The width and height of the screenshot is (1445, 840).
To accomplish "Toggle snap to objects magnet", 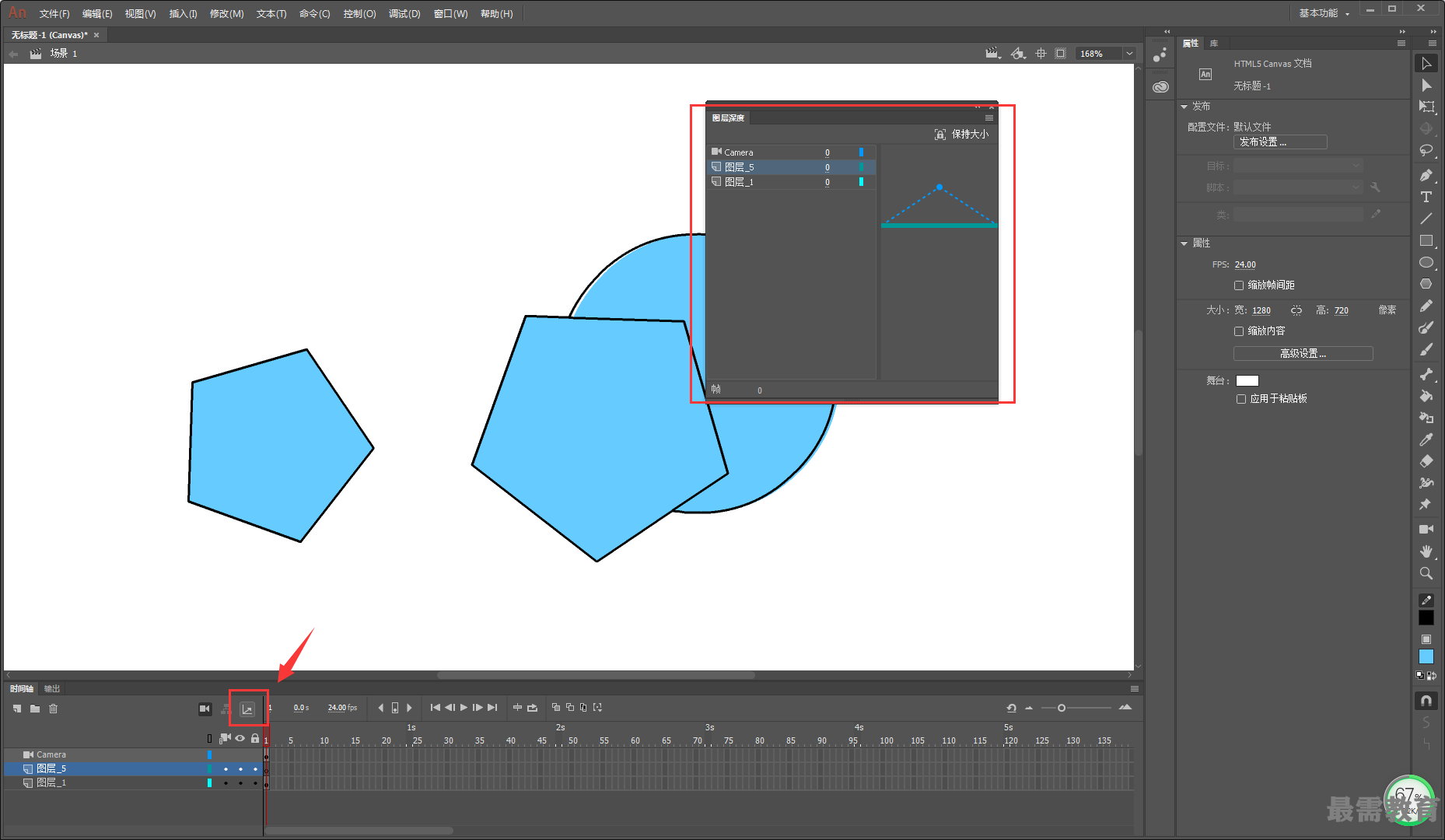I will [x=1426, y=701].
